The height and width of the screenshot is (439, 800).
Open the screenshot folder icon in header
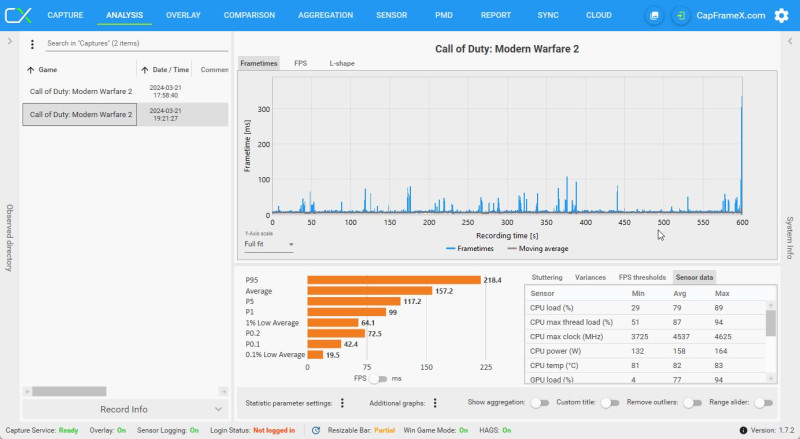(x=654, y=15)
